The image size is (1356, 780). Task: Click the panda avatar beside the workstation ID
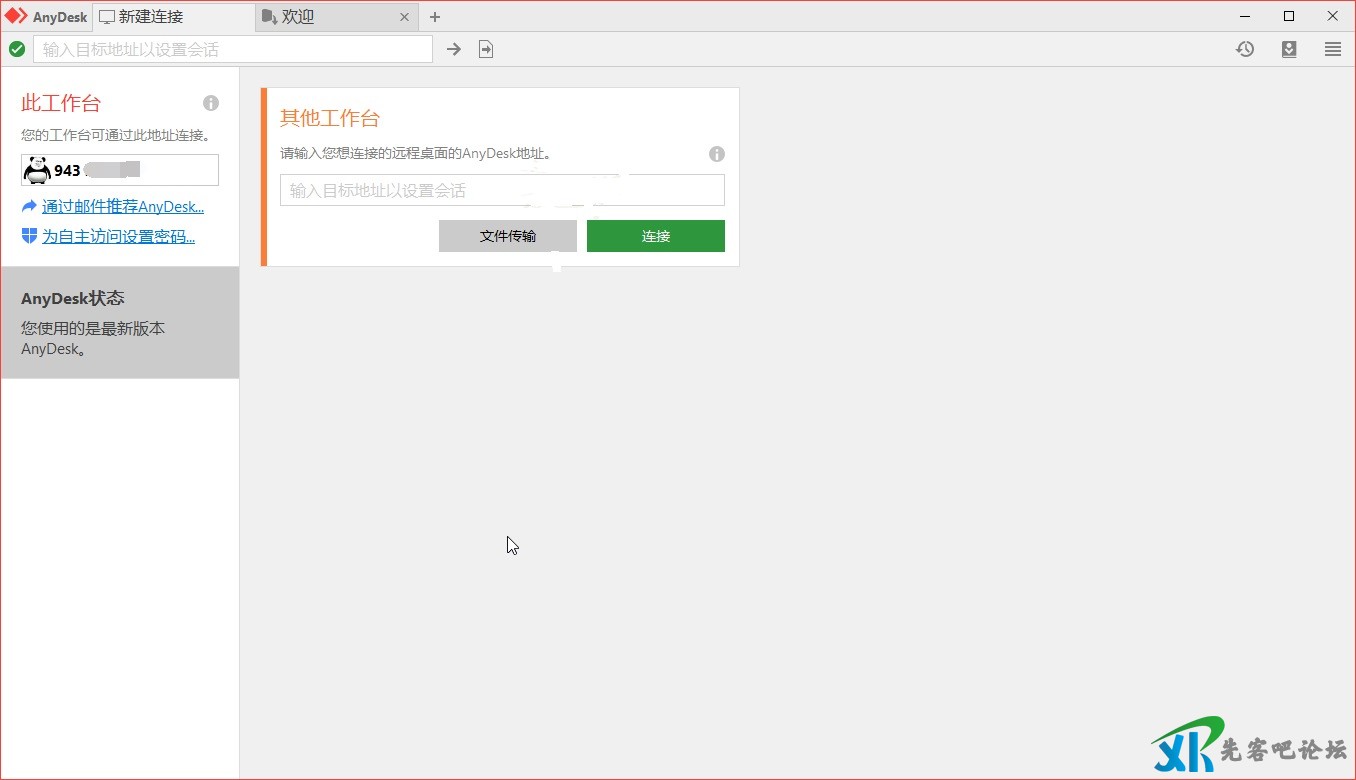pos(37,171)
